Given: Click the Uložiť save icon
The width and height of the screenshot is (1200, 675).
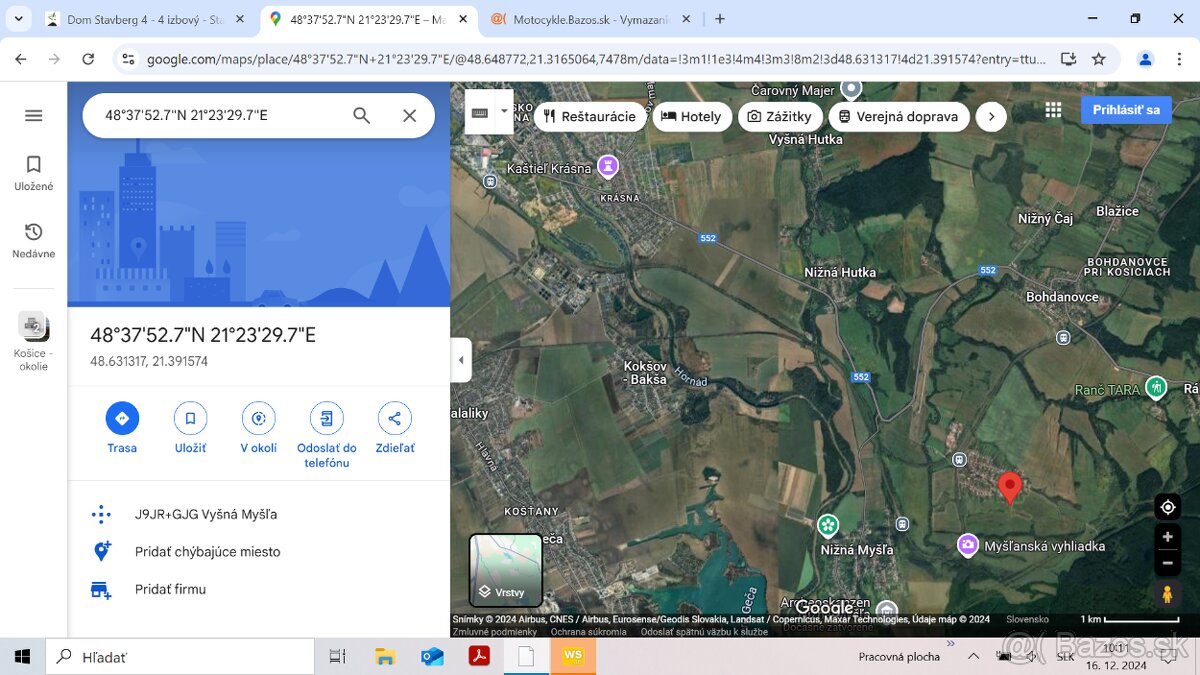Looking at the screenshot, I should pos(190,418).
